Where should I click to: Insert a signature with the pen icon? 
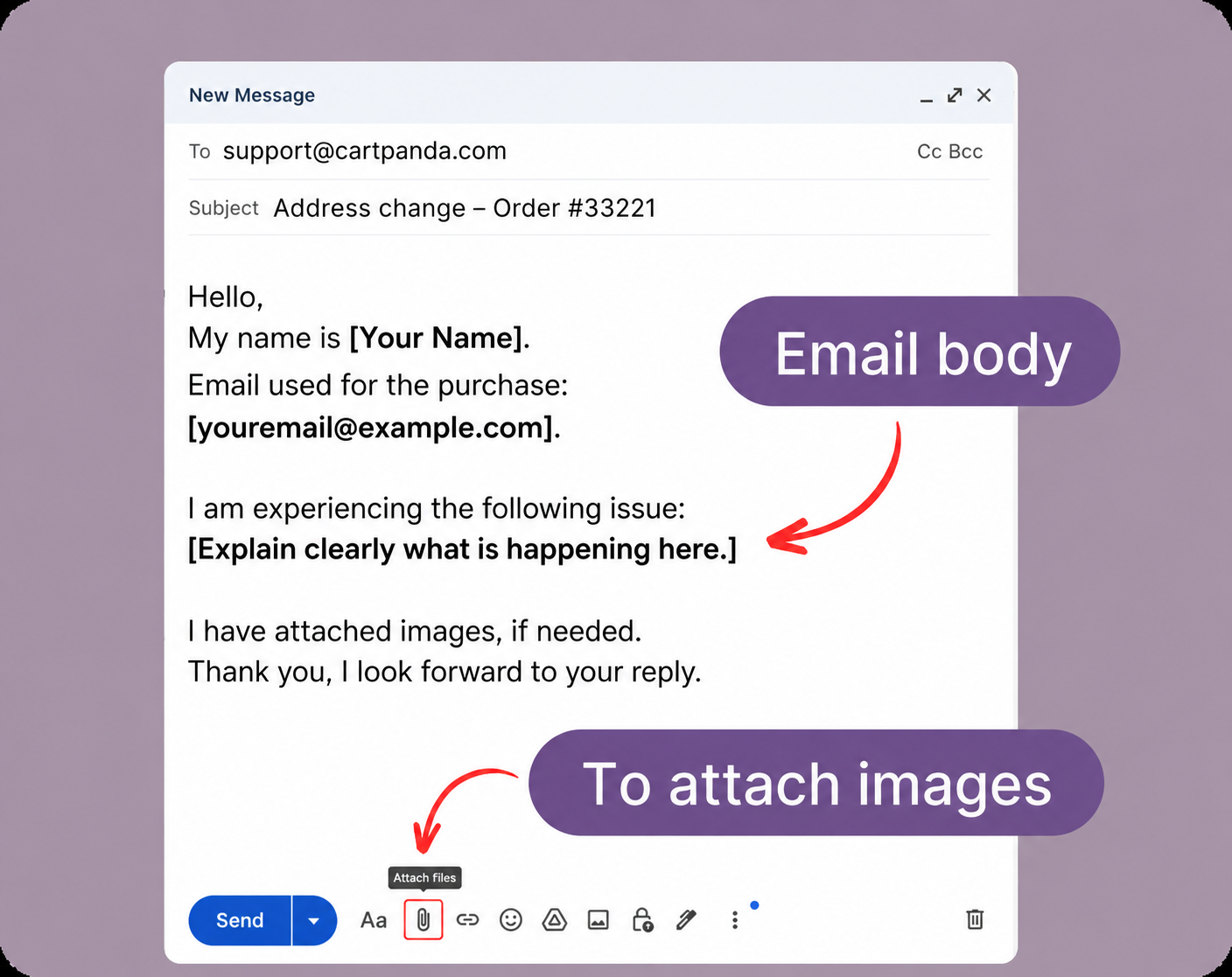point(687,919)
